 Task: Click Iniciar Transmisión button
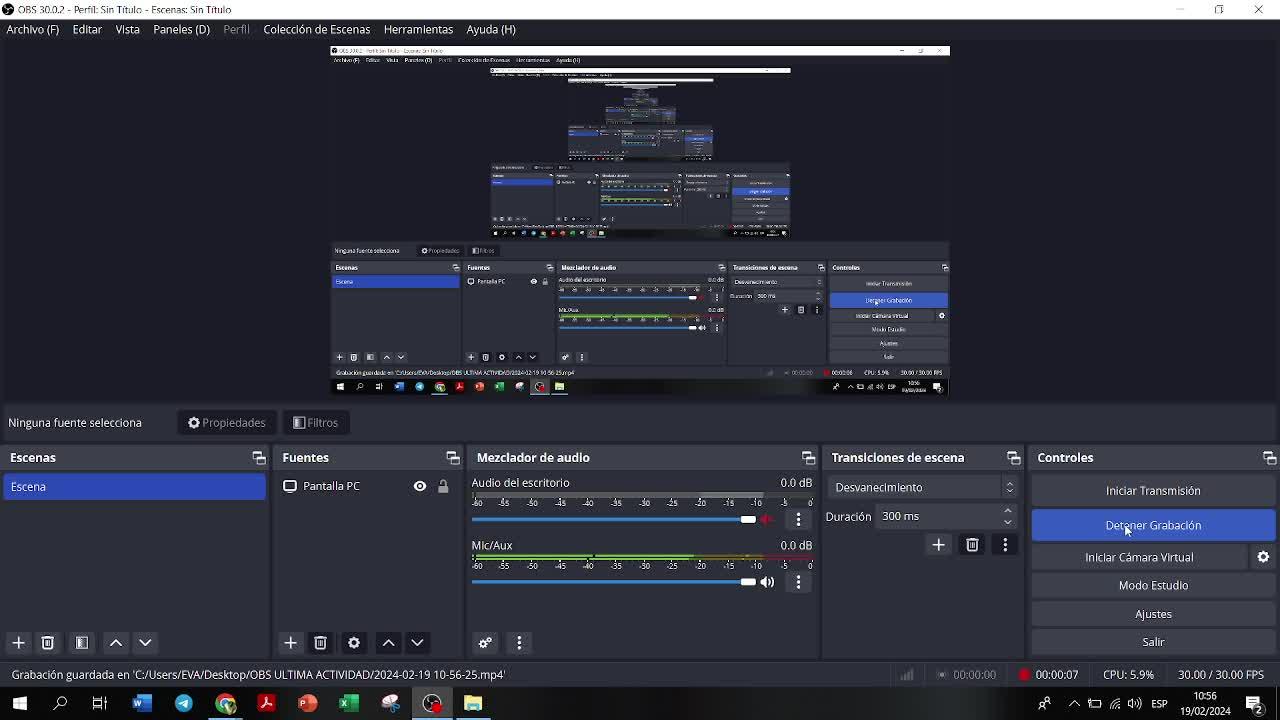[1153, 490]
